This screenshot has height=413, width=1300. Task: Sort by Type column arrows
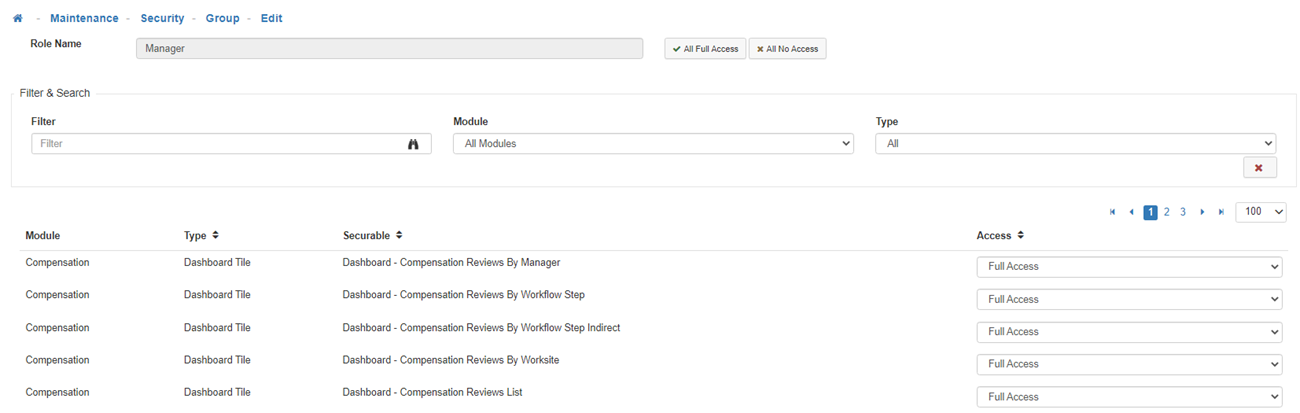215,236
